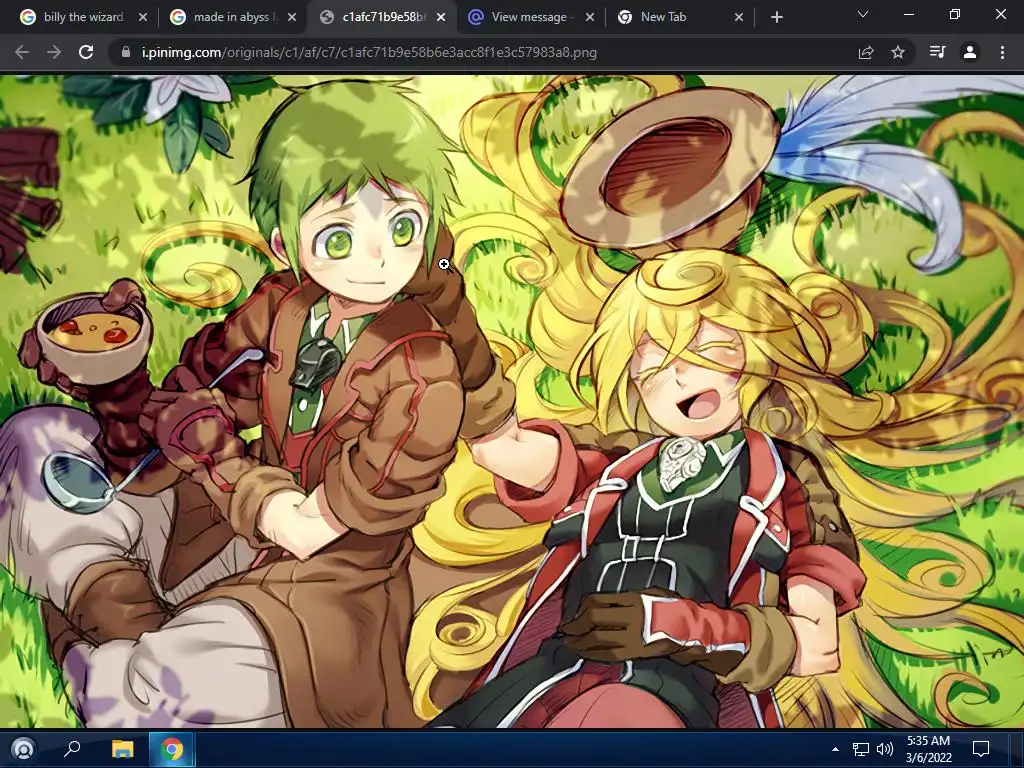The height and width of the screenshot is (768, 1024).
Task: Select the 'c1afc71b9e58b' image tab
Action: pos(382,17)
